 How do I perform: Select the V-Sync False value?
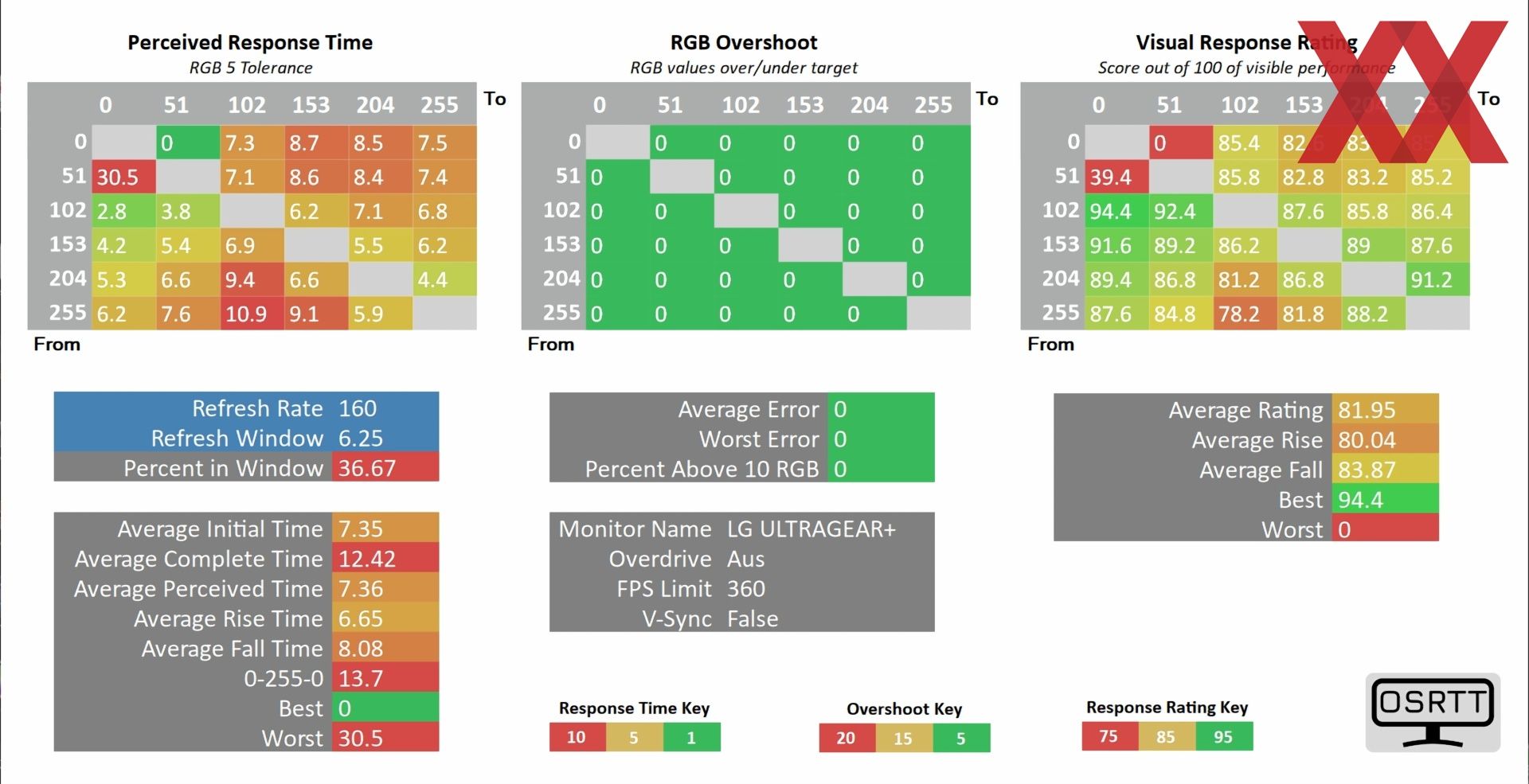tap(753, 618)
